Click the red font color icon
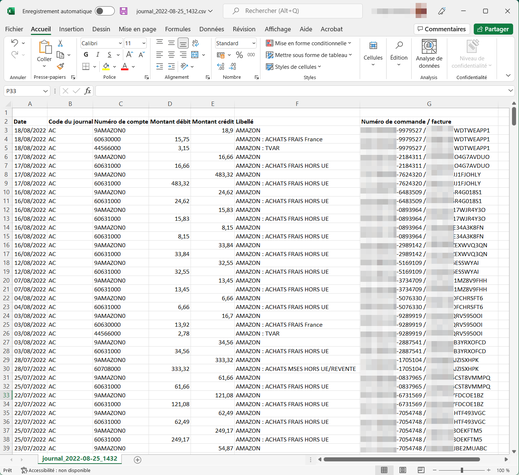The image size is (519, 475). coord(125,66)
